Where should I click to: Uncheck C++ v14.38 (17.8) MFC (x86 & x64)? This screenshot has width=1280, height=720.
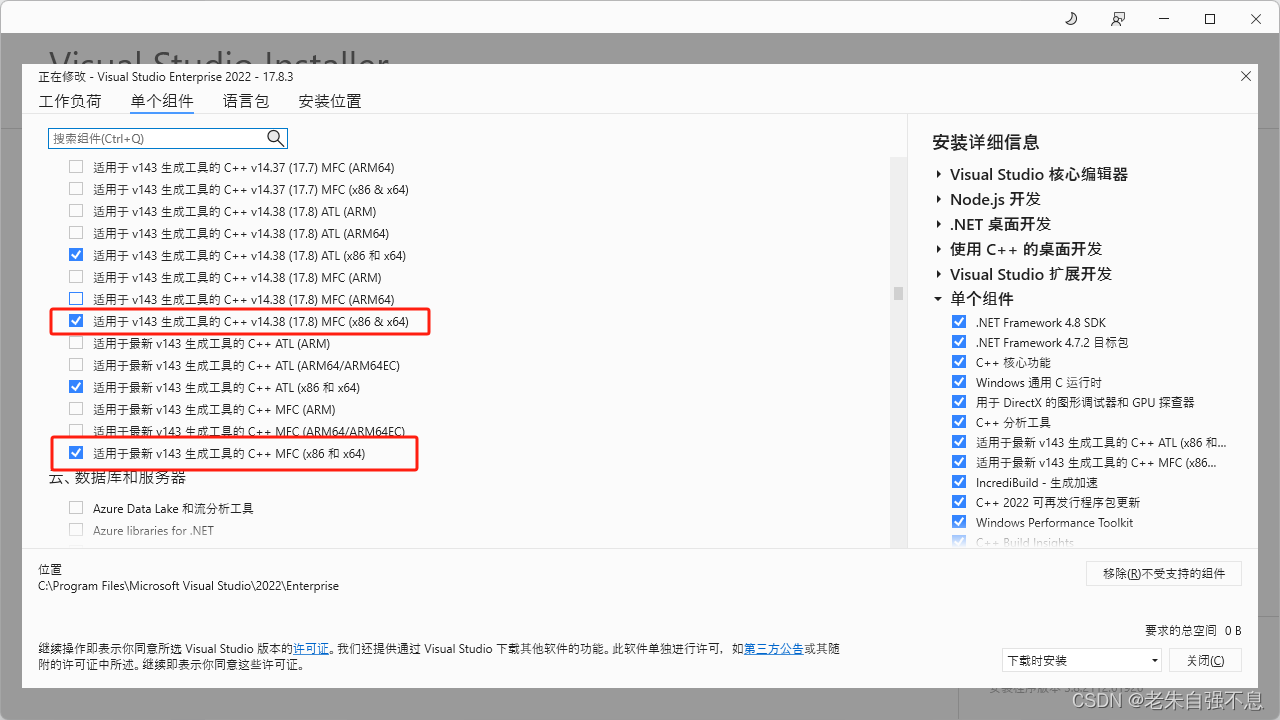coord(76,321)
